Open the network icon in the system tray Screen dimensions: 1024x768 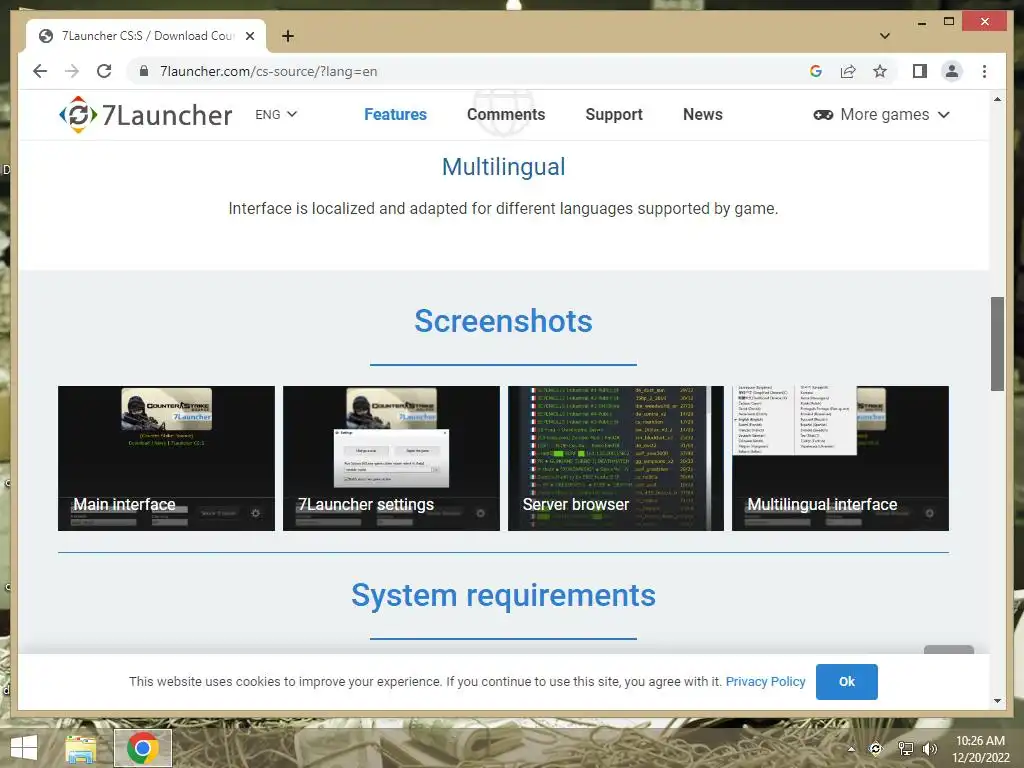pyautogui.click(x=905, y=748)
